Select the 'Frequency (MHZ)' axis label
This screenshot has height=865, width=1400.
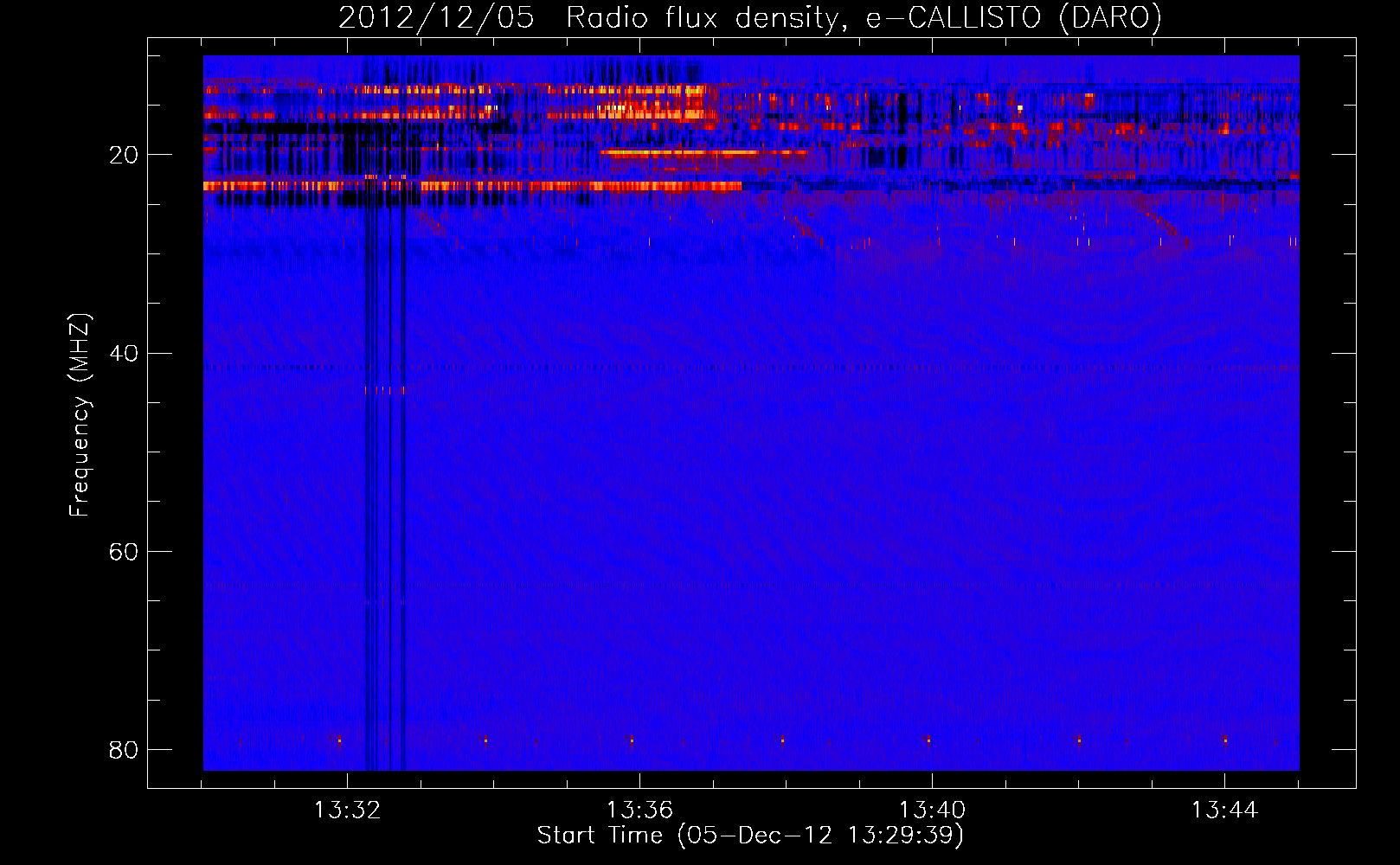(79, 415)
